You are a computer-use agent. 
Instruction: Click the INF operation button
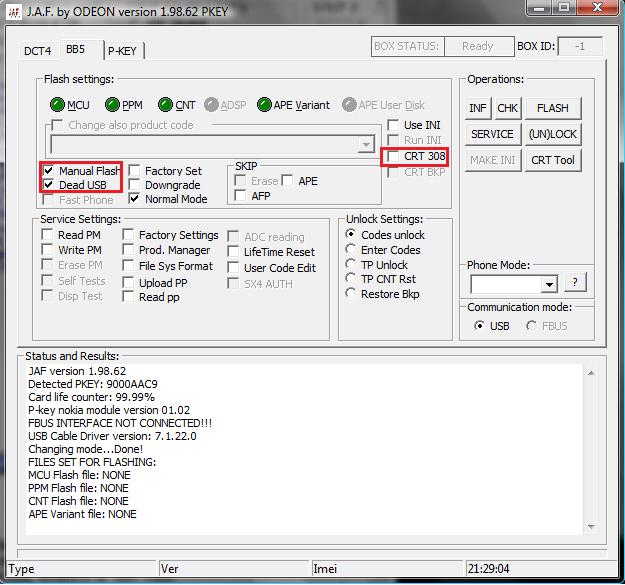coord(478,108)
